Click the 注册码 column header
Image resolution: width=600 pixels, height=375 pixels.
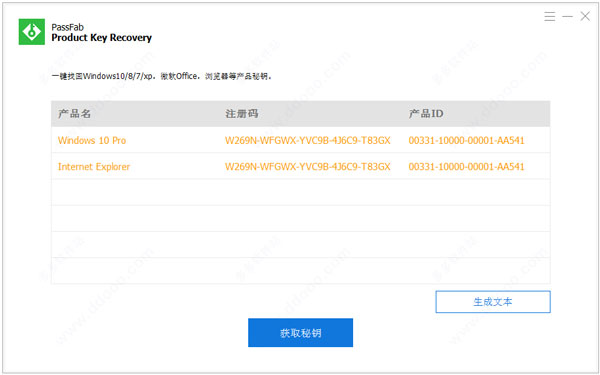click(241, 114)
